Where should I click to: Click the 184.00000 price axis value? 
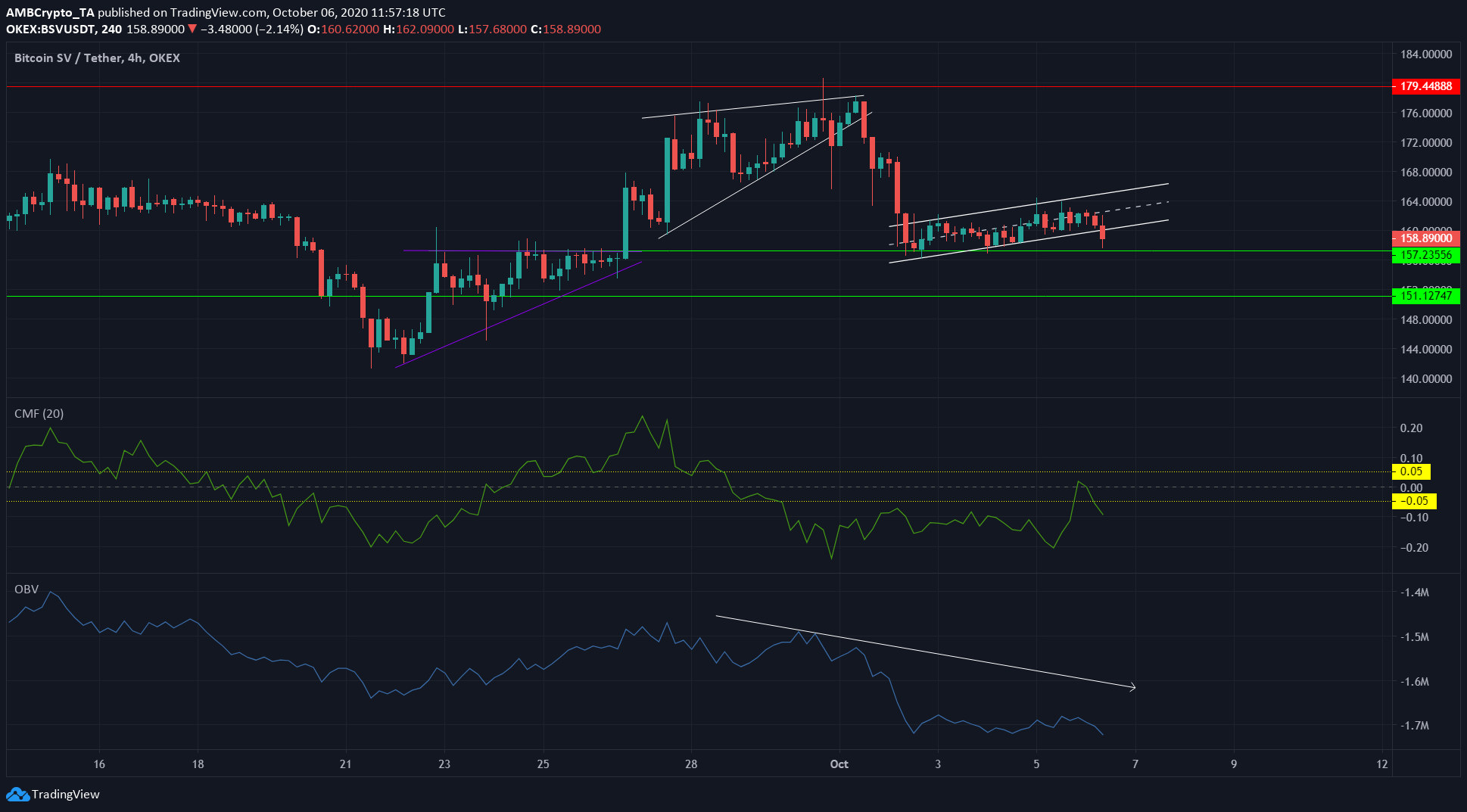1426,54
